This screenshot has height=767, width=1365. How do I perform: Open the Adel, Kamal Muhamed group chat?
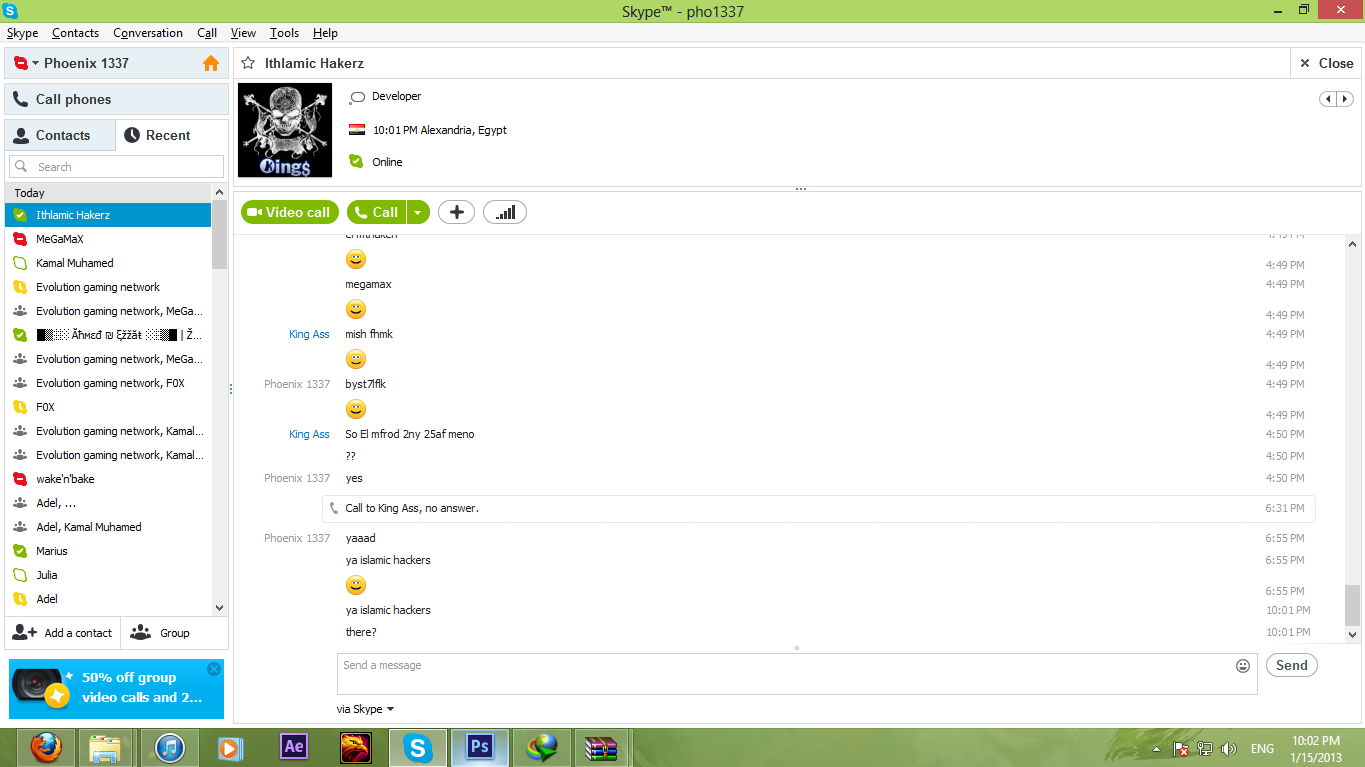pyautogui.click(x=108, y=527)
